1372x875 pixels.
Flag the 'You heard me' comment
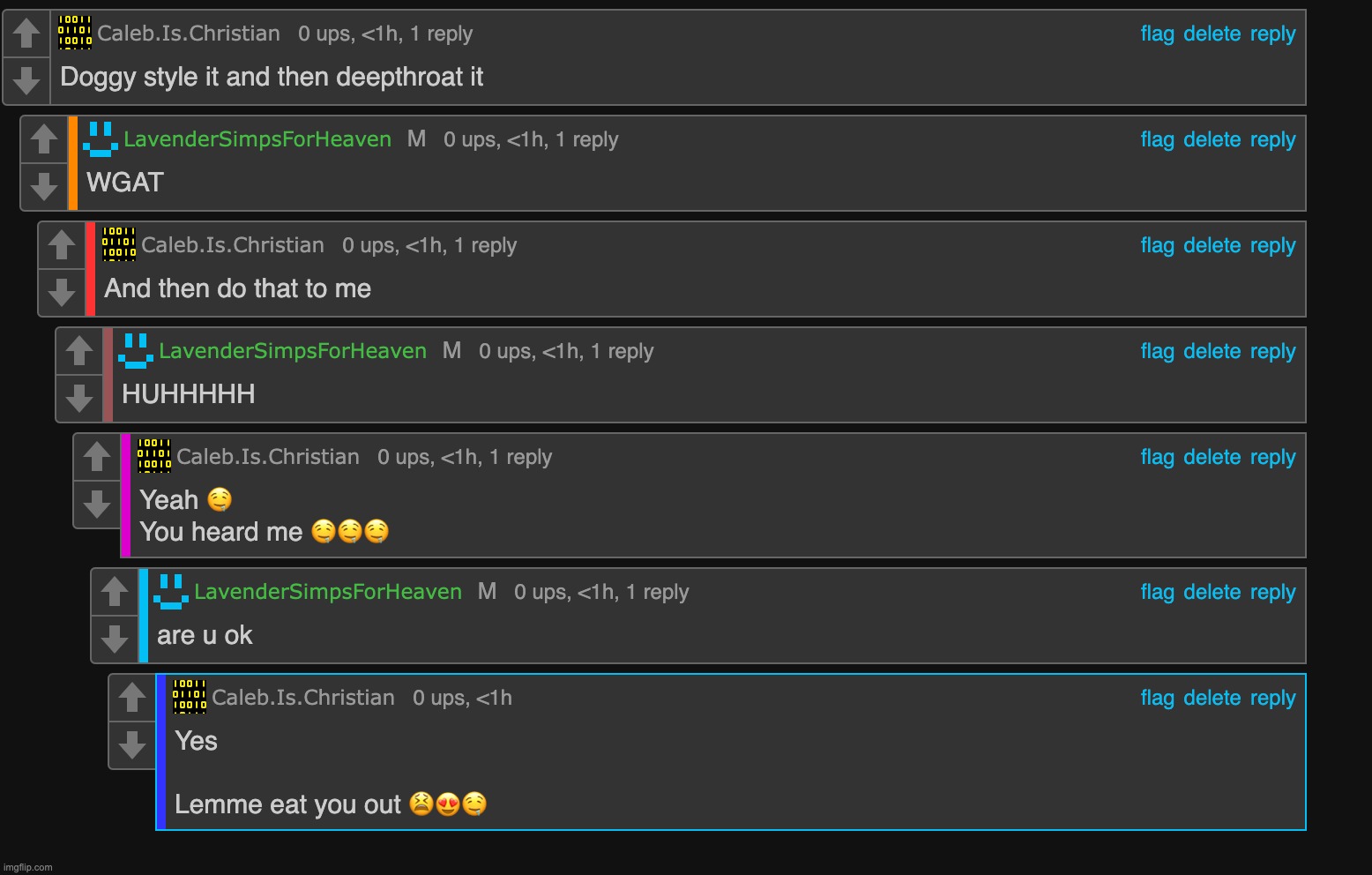(1157, 457)
